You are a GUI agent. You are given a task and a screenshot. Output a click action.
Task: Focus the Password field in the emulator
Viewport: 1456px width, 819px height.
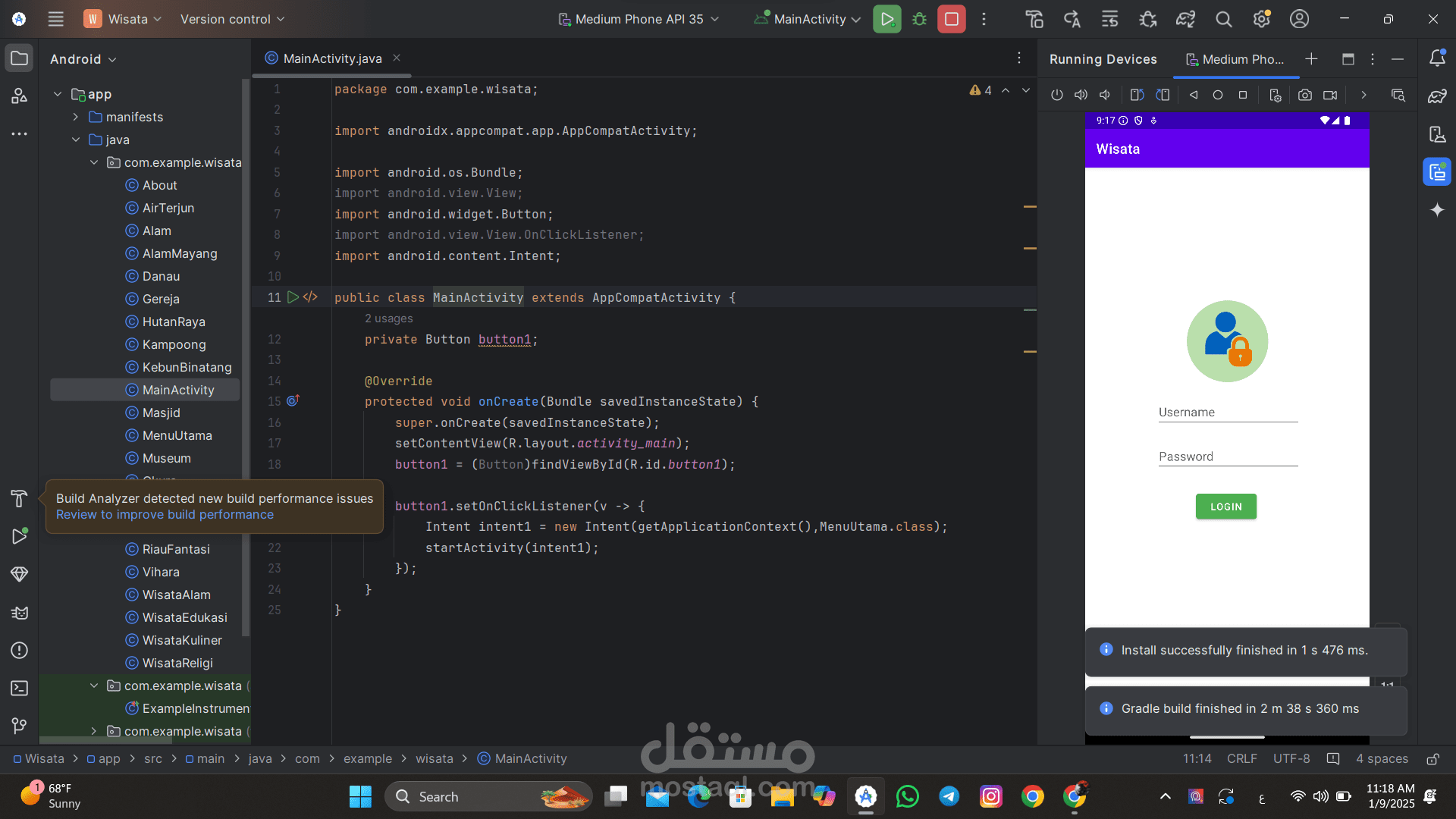click(1228, 457)
